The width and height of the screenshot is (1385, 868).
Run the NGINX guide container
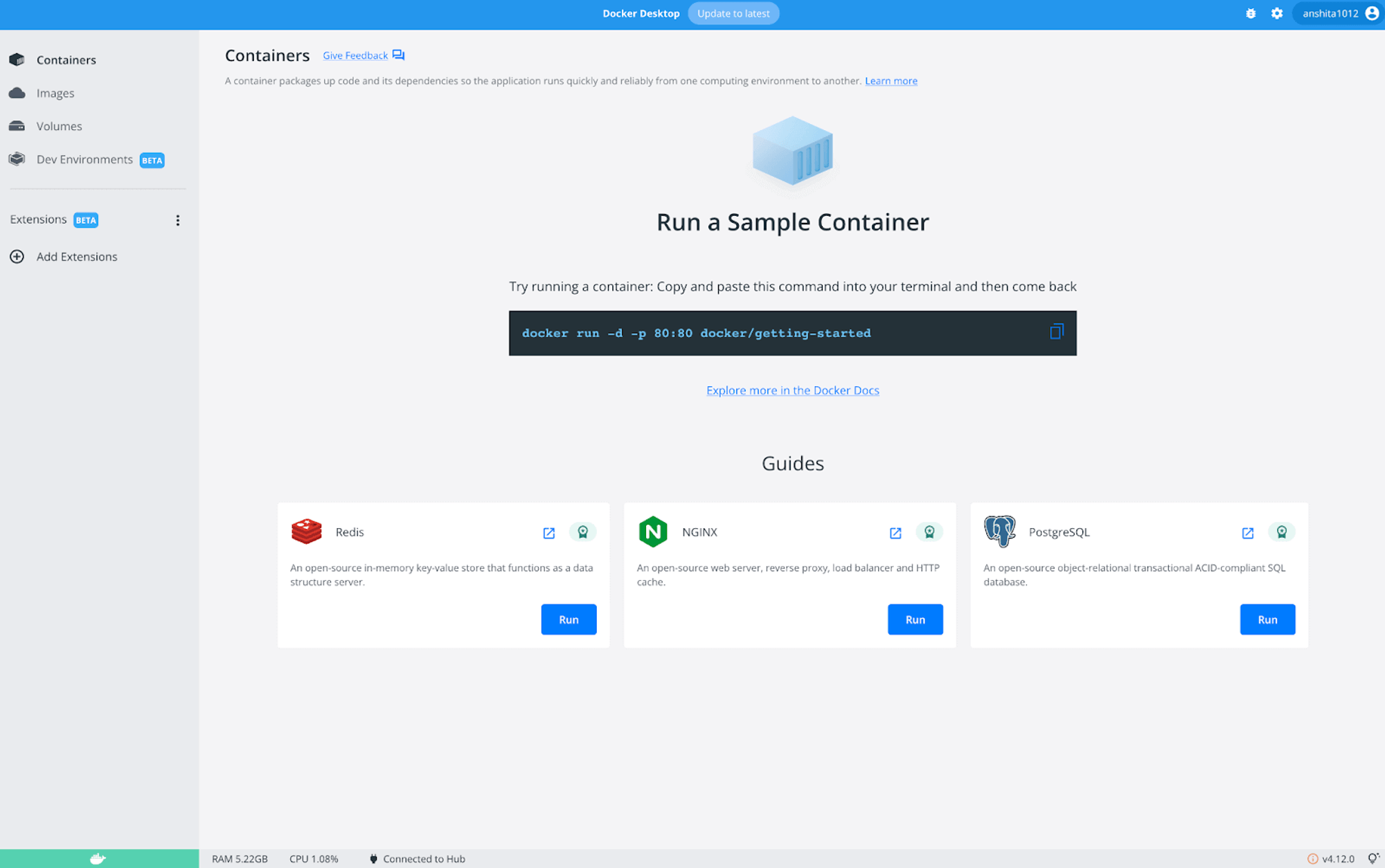915,620
